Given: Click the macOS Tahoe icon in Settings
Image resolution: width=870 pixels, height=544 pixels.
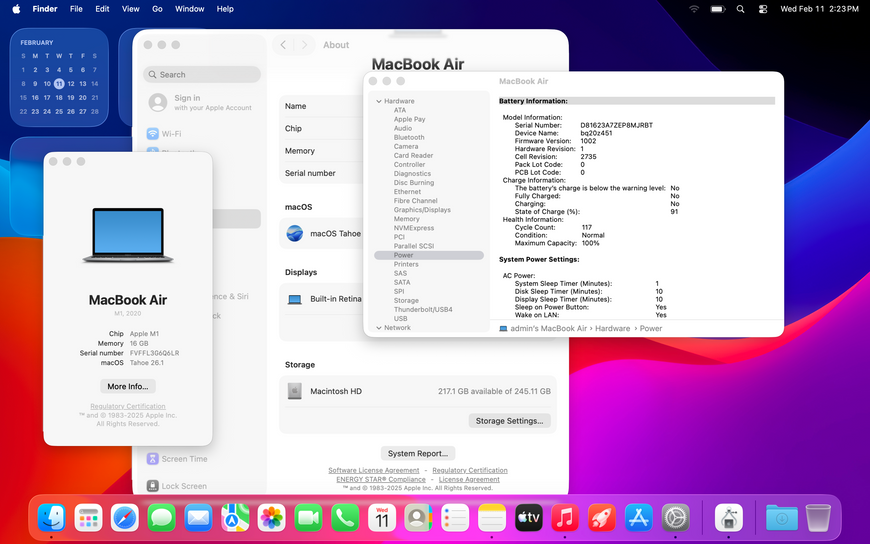Looking at the screenshot, I should point(295,233).
